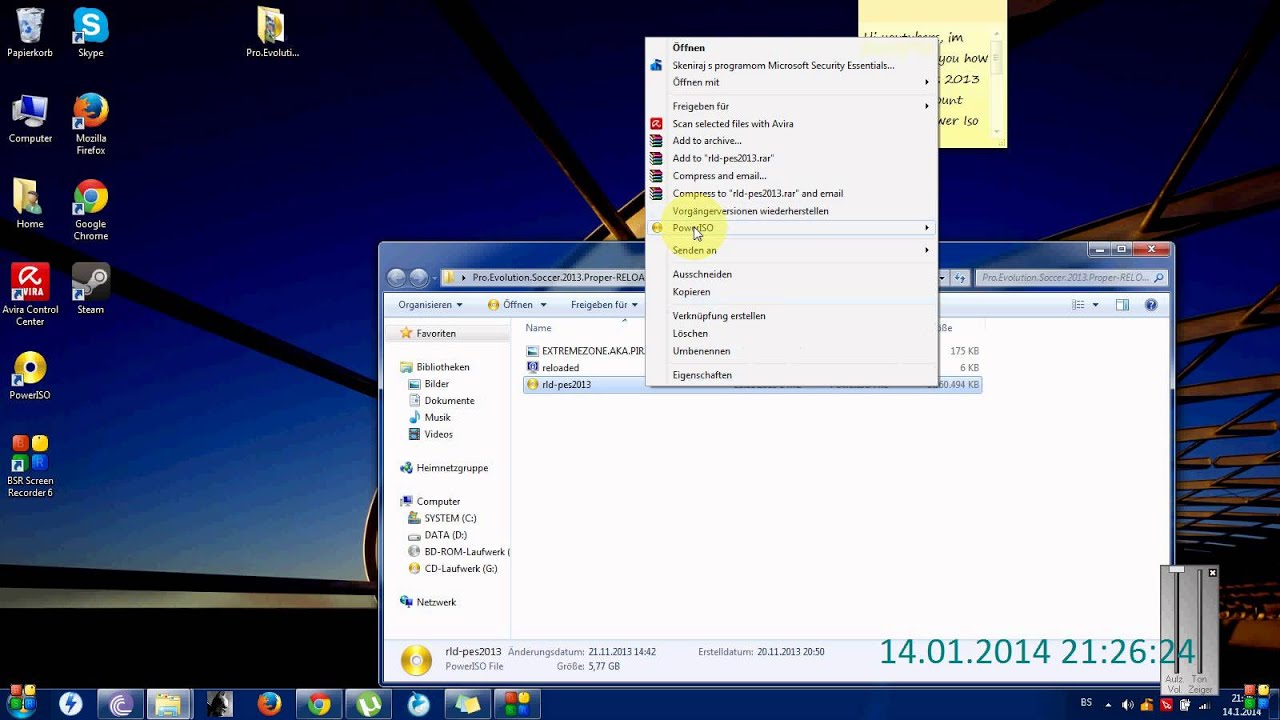Viewport: 1280px width, 720px height.
Task: Show hidden tray icons arrow
Action: [1109, 704]
